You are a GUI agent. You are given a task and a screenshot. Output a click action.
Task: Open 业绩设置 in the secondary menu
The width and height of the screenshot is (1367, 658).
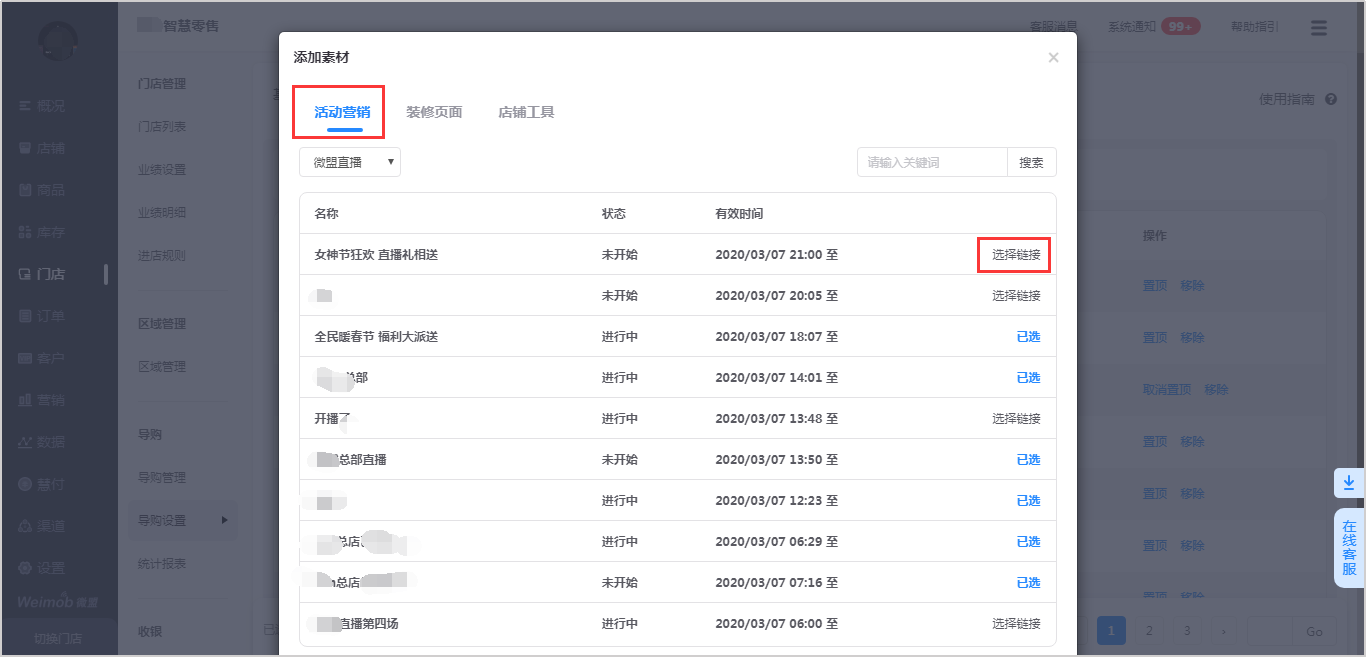point(162,170)
